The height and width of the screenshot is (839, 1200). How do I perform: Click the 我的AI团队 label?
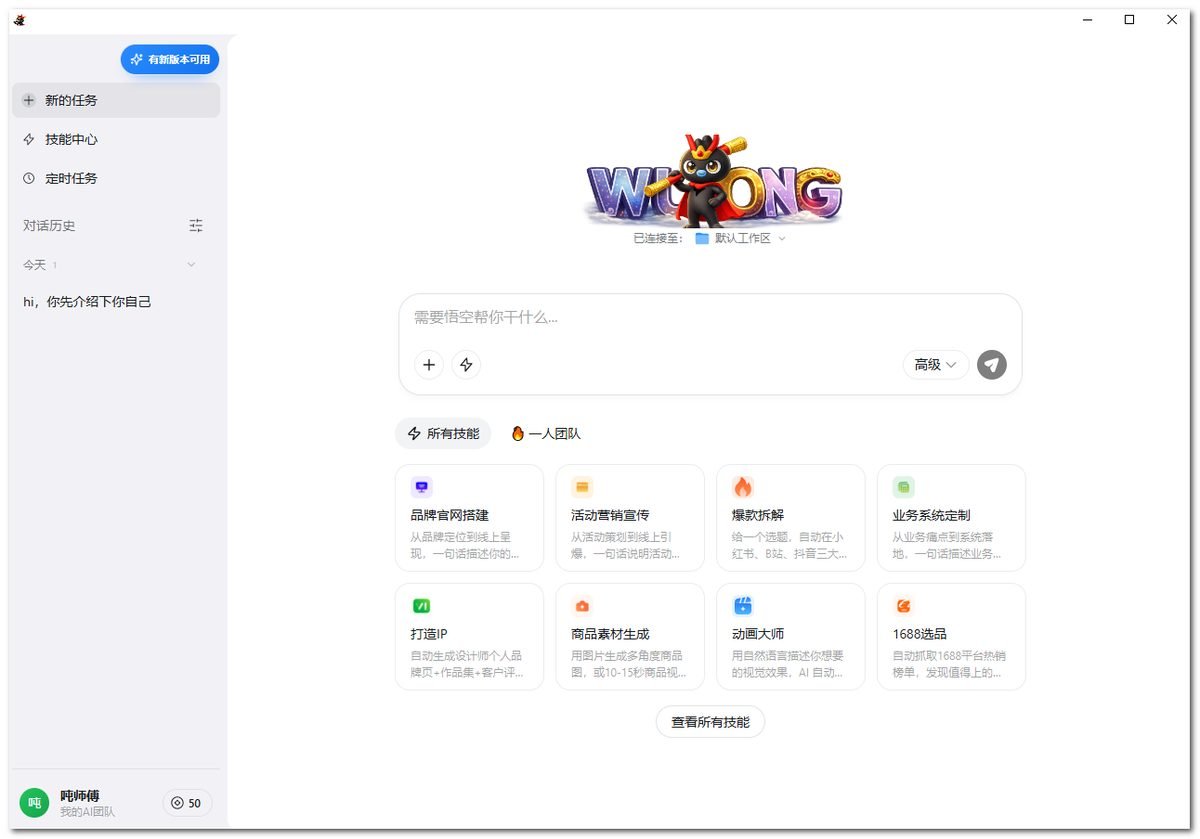[x=87, y=812]
